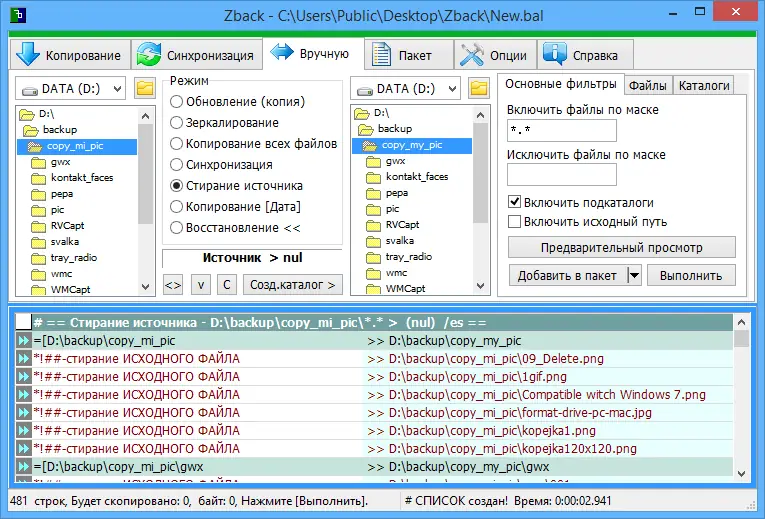765x519 pixels.
Task: Click Предварительный просмотр button
Action: pyautogui.click(x=622, y=247)
